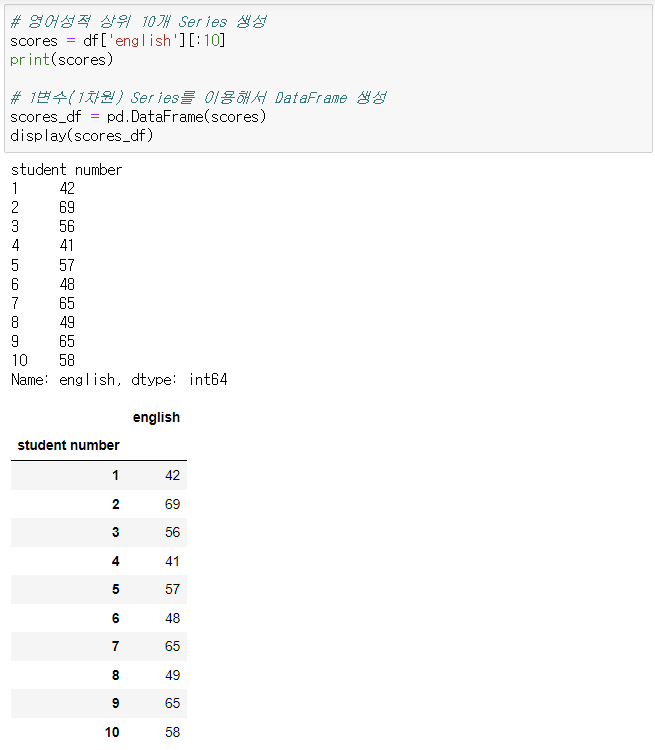The width and height of the screenshot is (655, 750).
Task: Click the table cell value 58 in row 10
Action: [172, 732]
